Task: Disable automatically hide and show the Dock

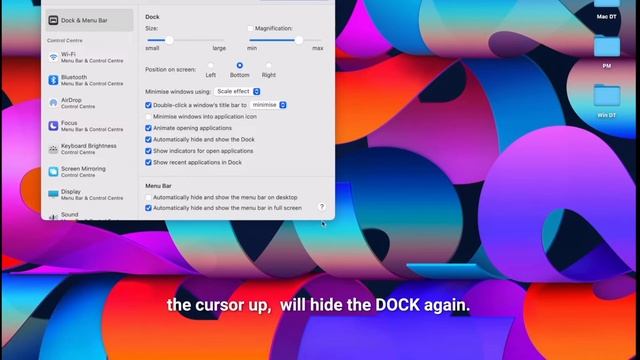Action: 148,139
